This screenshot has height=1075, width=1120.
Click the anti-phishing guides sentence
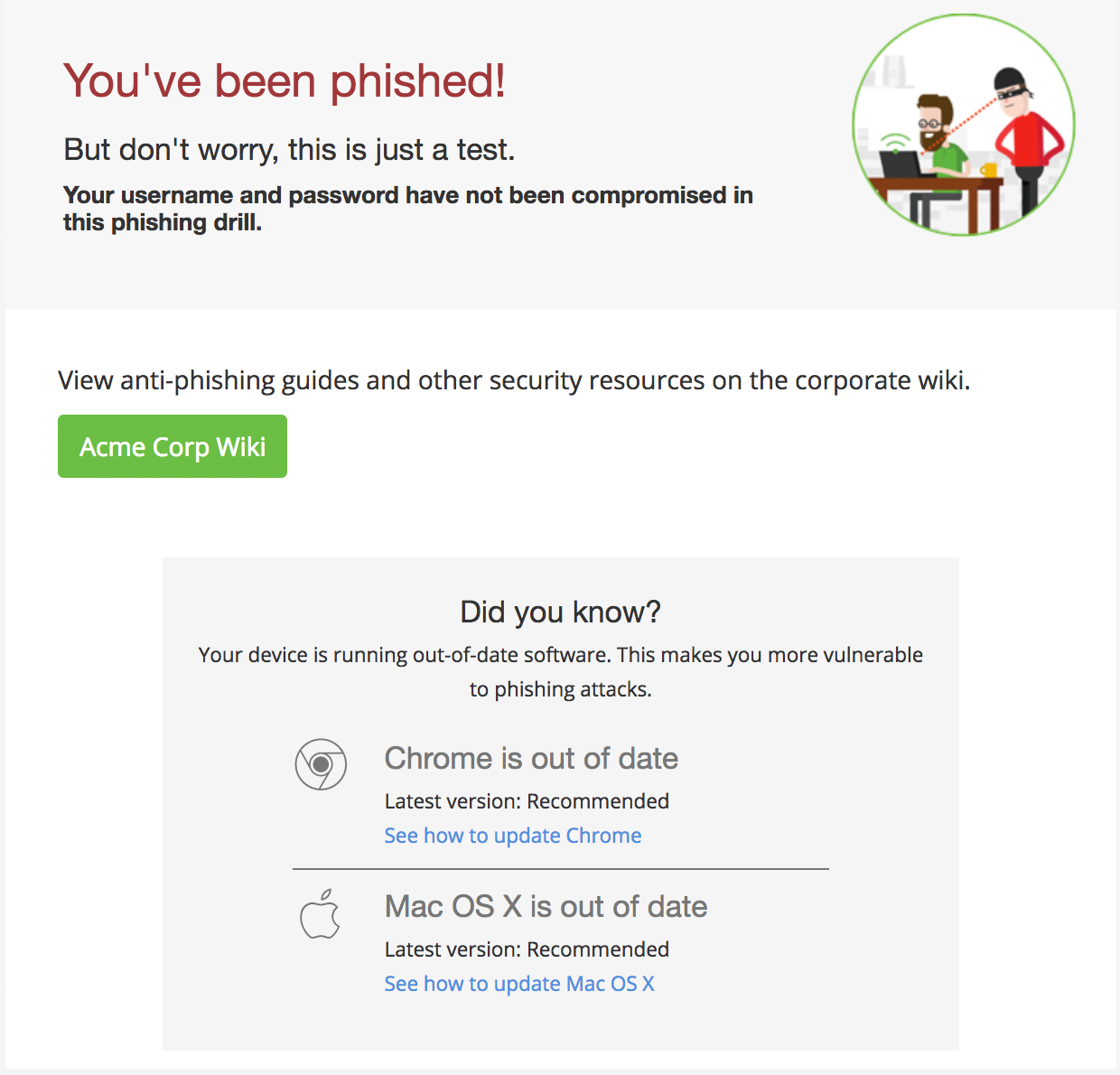click(514, 380)
